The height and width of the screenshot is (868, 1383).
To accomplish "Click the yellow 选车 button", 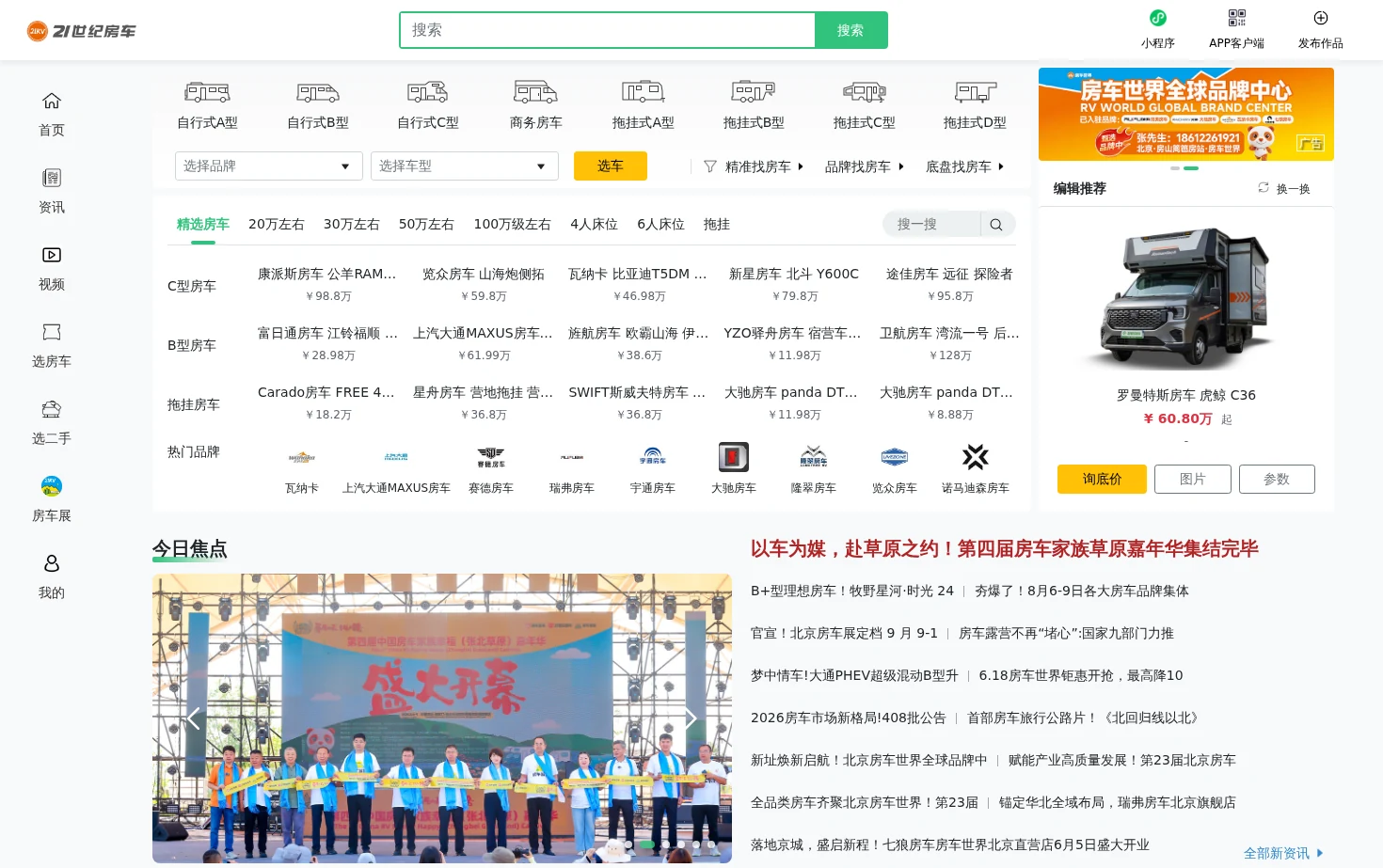I will (x=611, y=166).
